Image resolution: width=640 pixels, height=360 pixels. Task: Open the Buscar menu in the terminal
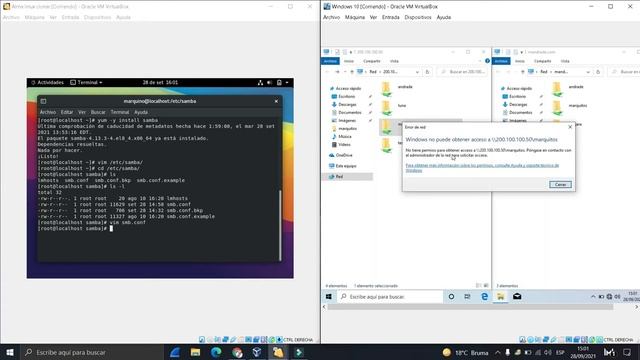pos(98,112)
